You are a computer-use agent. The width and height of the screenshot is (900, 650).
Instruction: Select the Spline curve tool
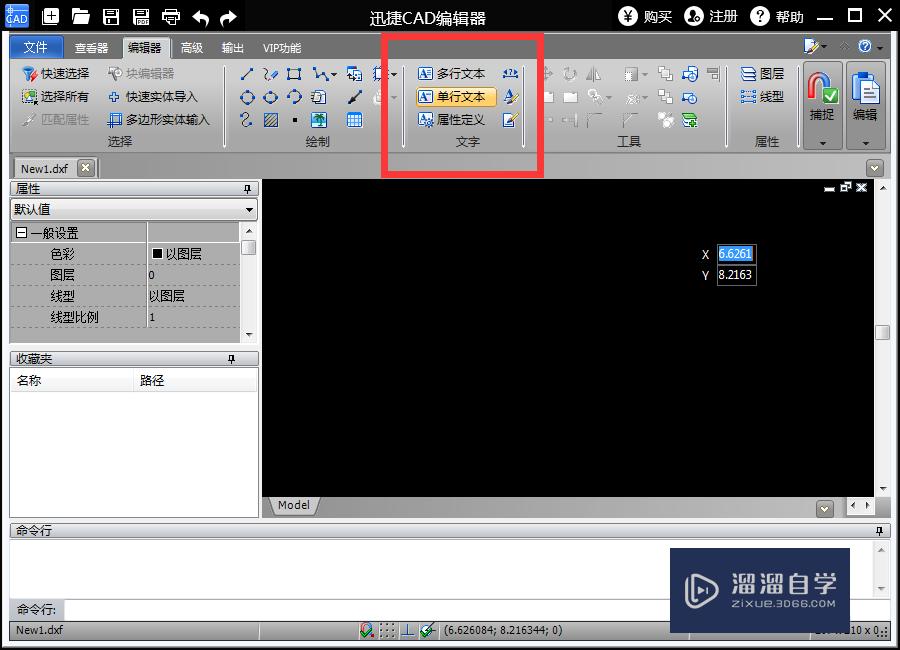[x=247, y=120]
